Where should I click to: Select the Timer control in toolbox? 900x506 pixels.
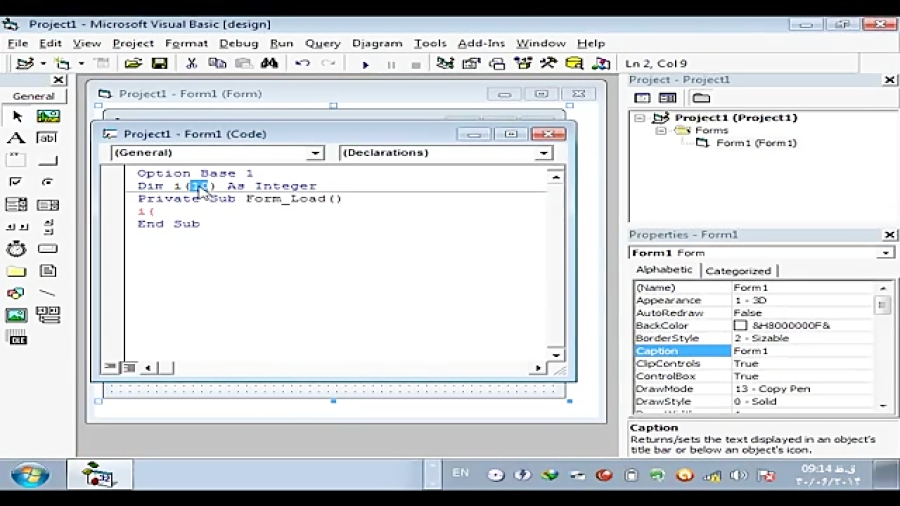click(x=16, y=248)
